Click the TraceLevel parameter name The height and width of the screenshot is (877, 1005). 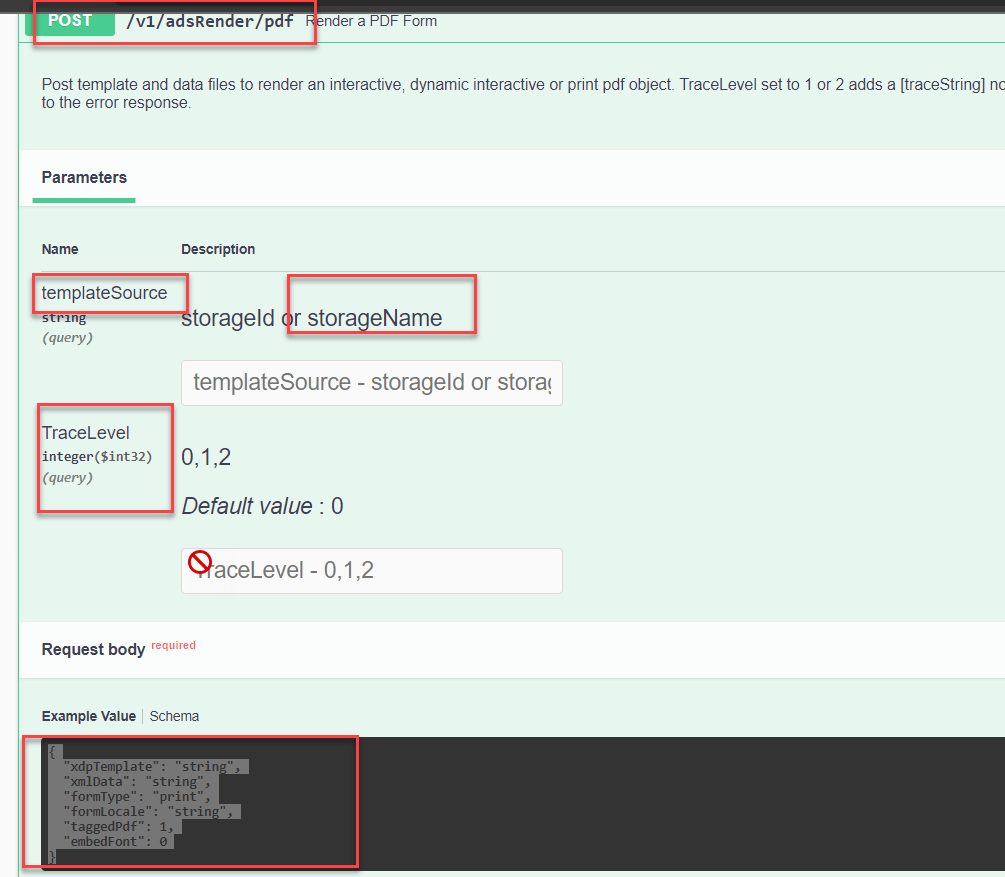tap(86, 433)
